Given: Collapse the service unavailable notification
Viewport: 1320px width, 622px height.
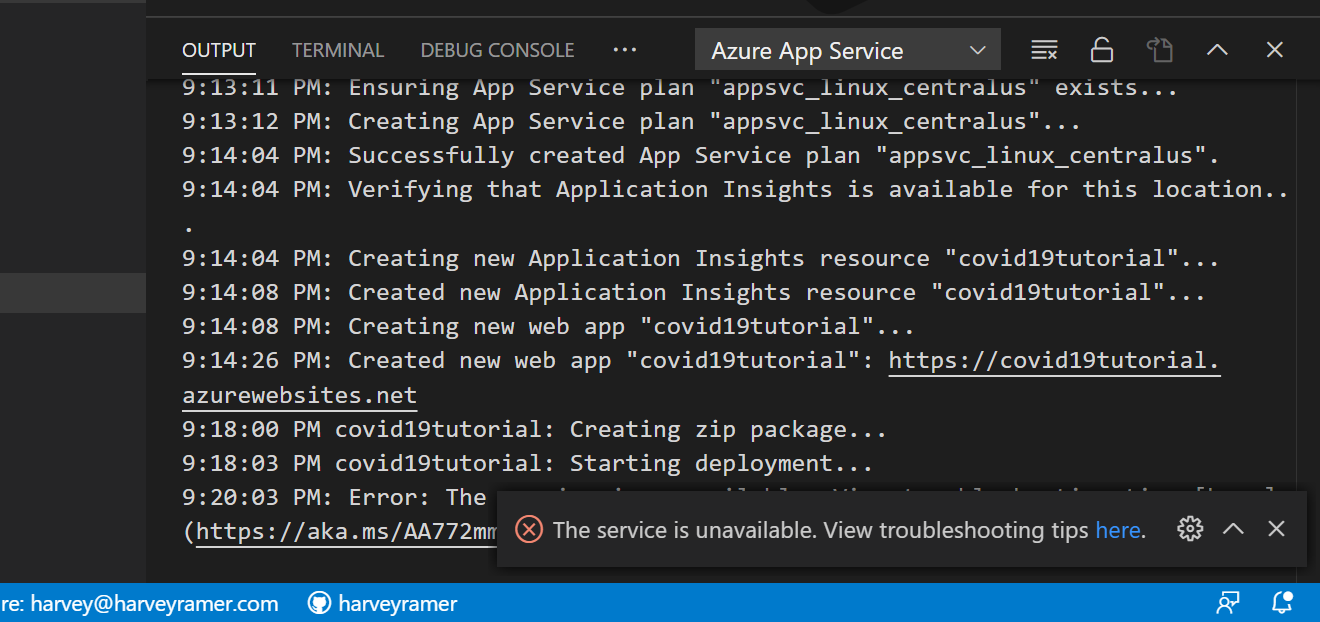Looking at the screenshot, I should [x=1234, y=529].
